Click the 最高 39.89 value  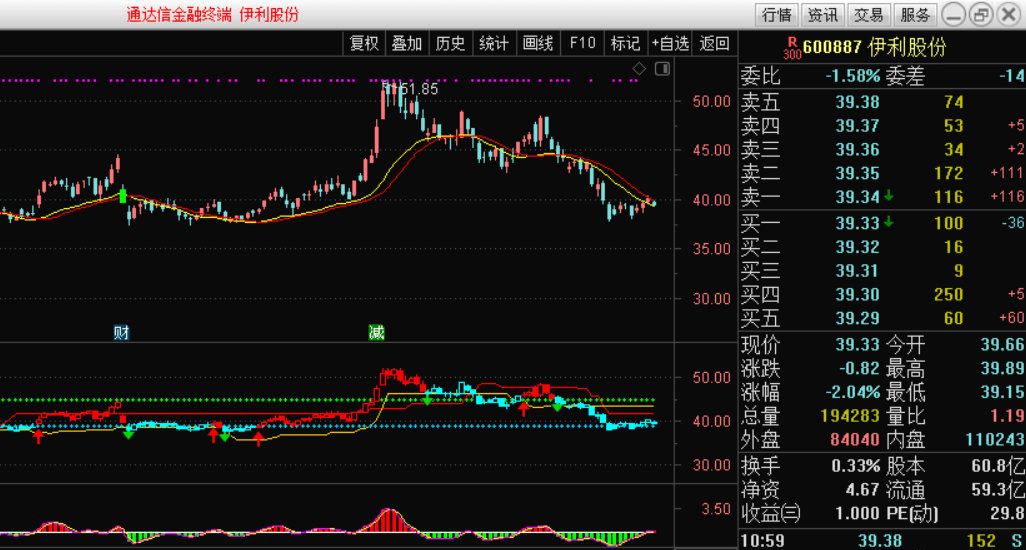pos(1002,368)
